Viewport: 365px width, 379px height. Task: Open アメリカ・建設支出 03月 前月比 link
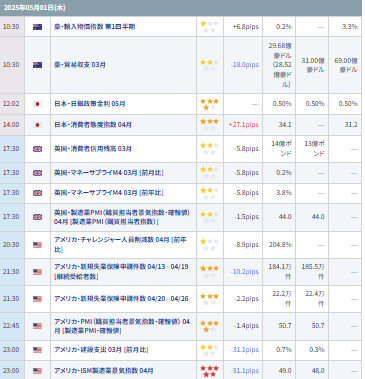(x=101, y=350)
